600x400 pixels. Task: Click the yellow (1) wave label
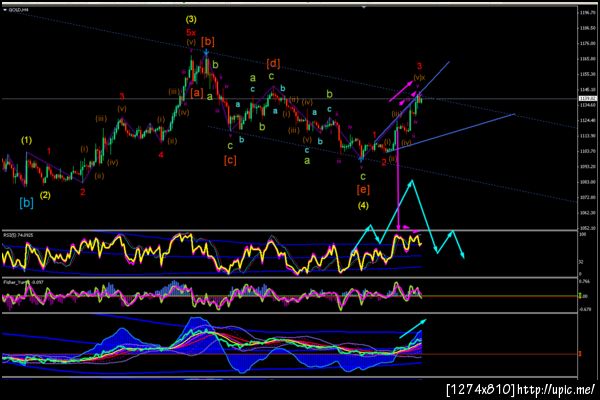[x=26, y=140]
